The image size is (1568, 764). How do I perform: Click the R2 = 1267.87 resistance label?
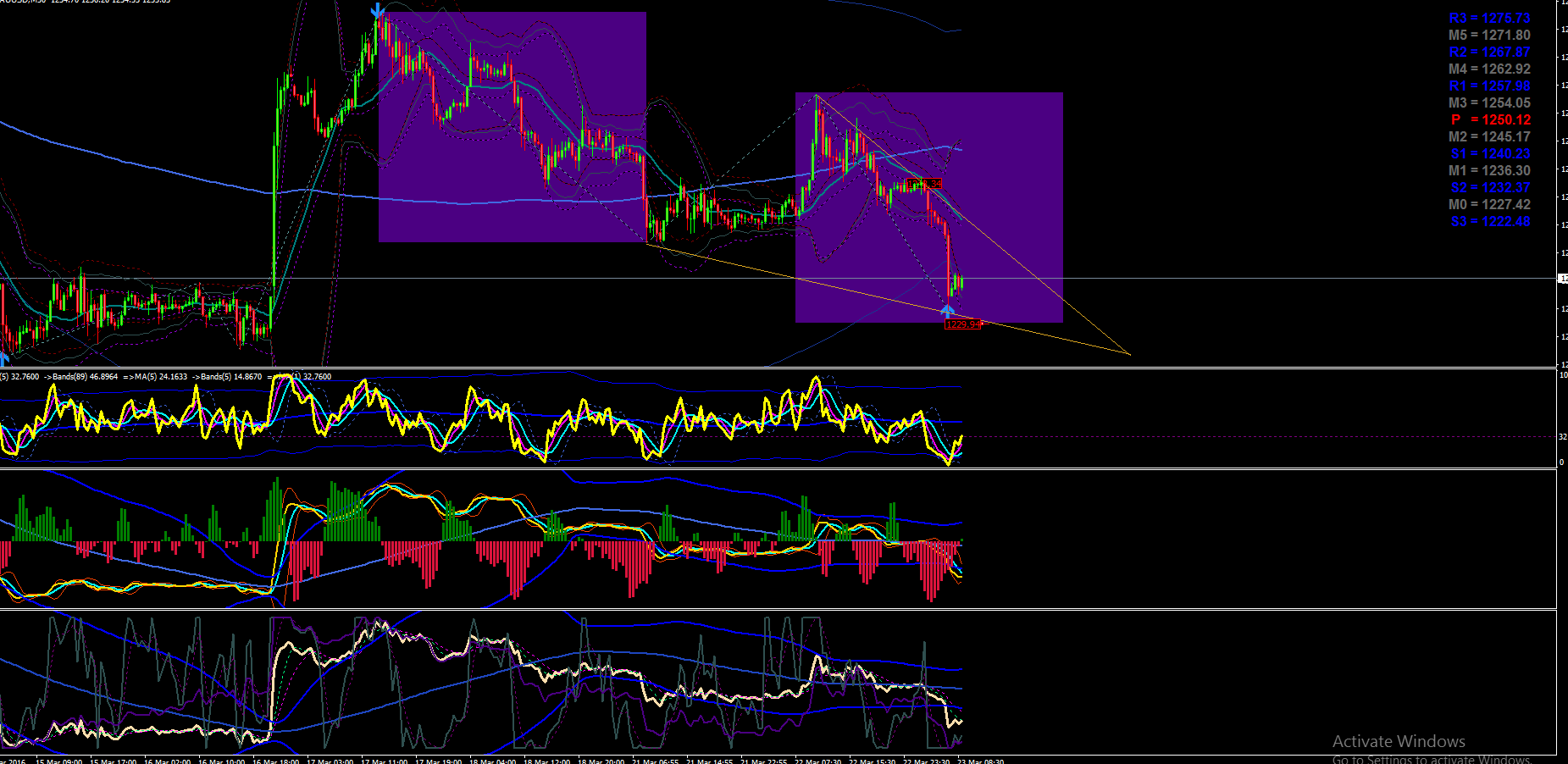click(1489, 53)
